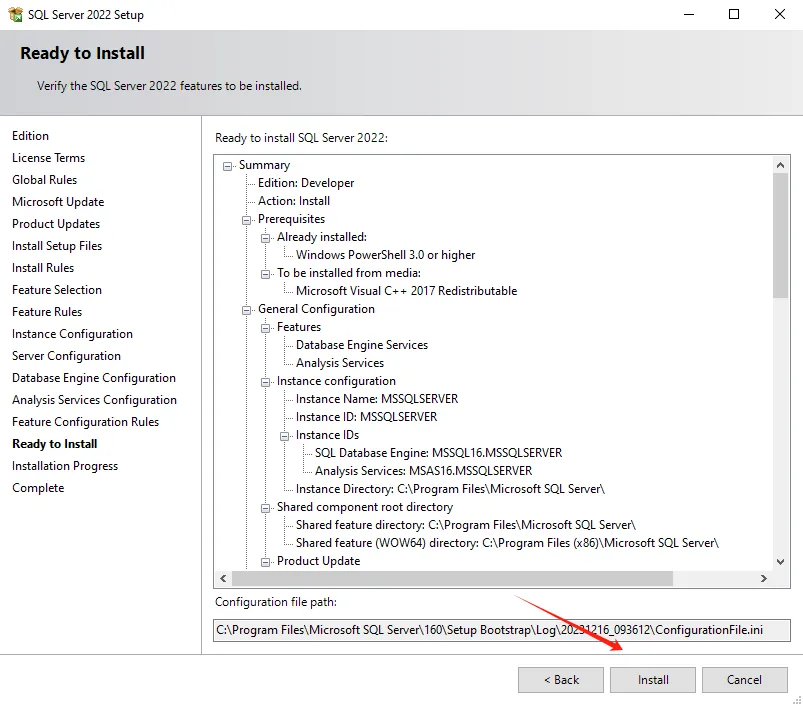
Task: Click the vertical scrollbar thumb in summary
Action: 780,236
